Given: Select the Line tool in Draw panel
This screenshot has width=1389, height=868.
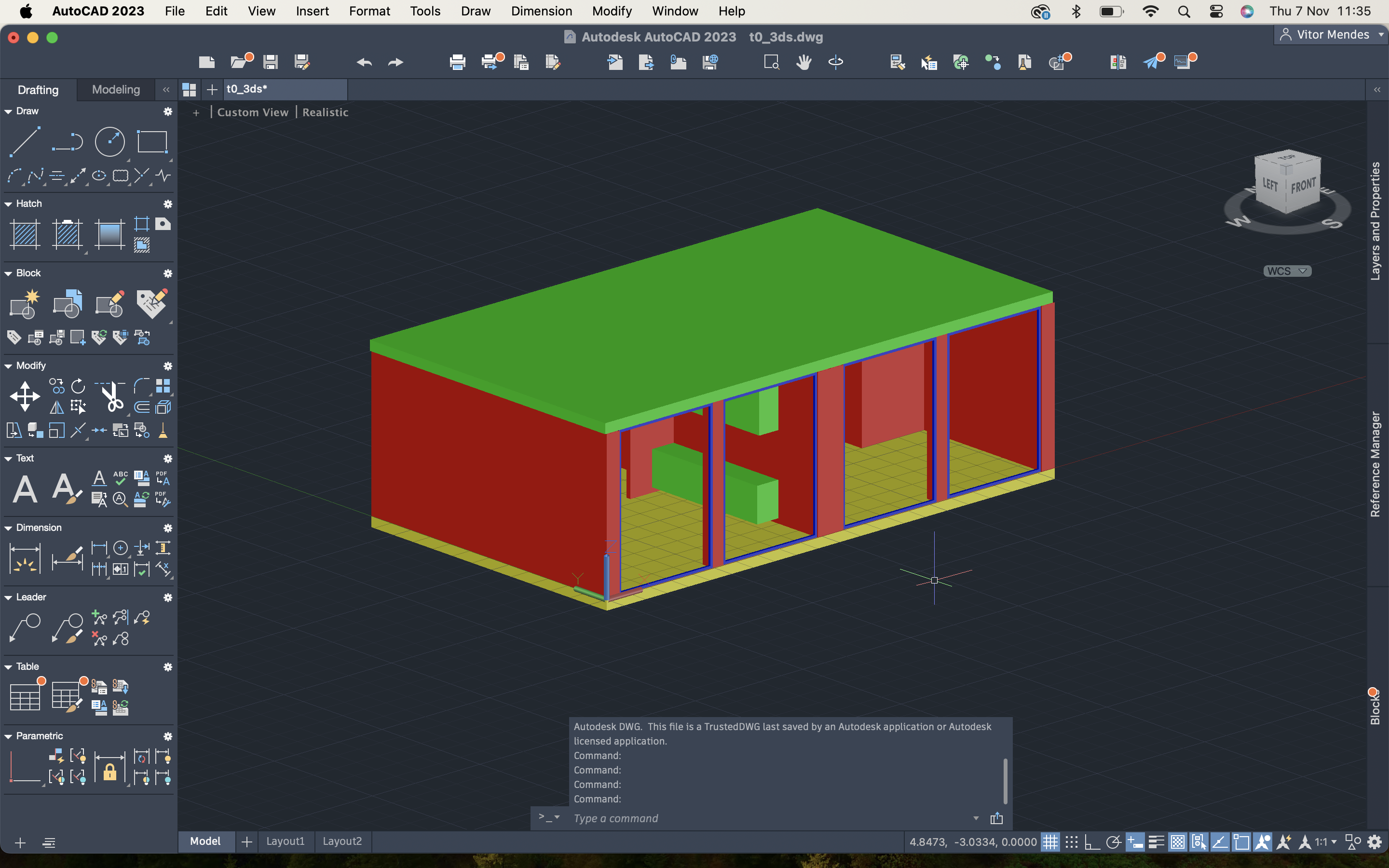Looking at the screenshot, I should (x=25, y=141).
